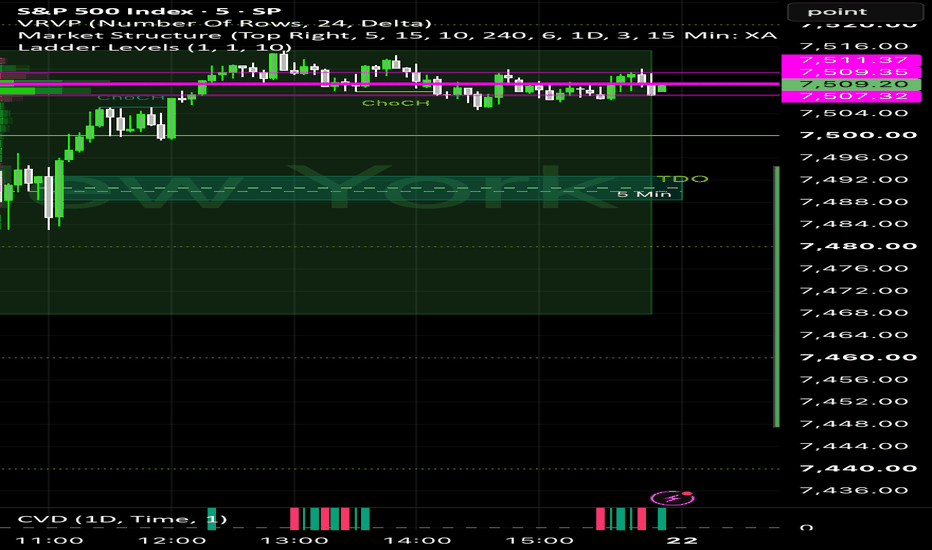932x550 pixels.
Task: Click the 15:00 time axis label
Action: click(539, 540)
